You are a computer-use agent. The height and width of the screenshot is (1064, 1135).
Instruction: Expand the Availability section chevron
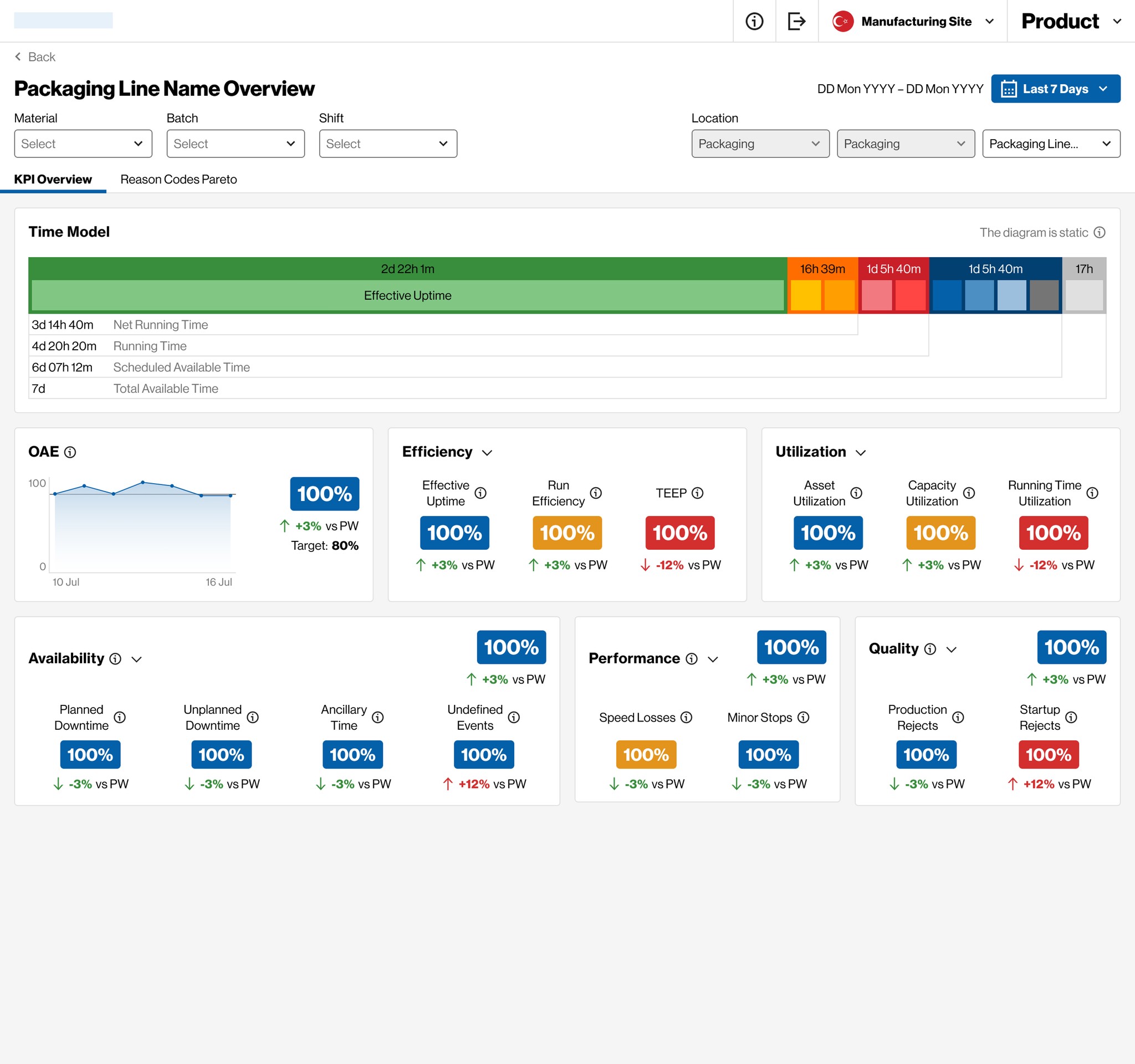click(136, 659)
